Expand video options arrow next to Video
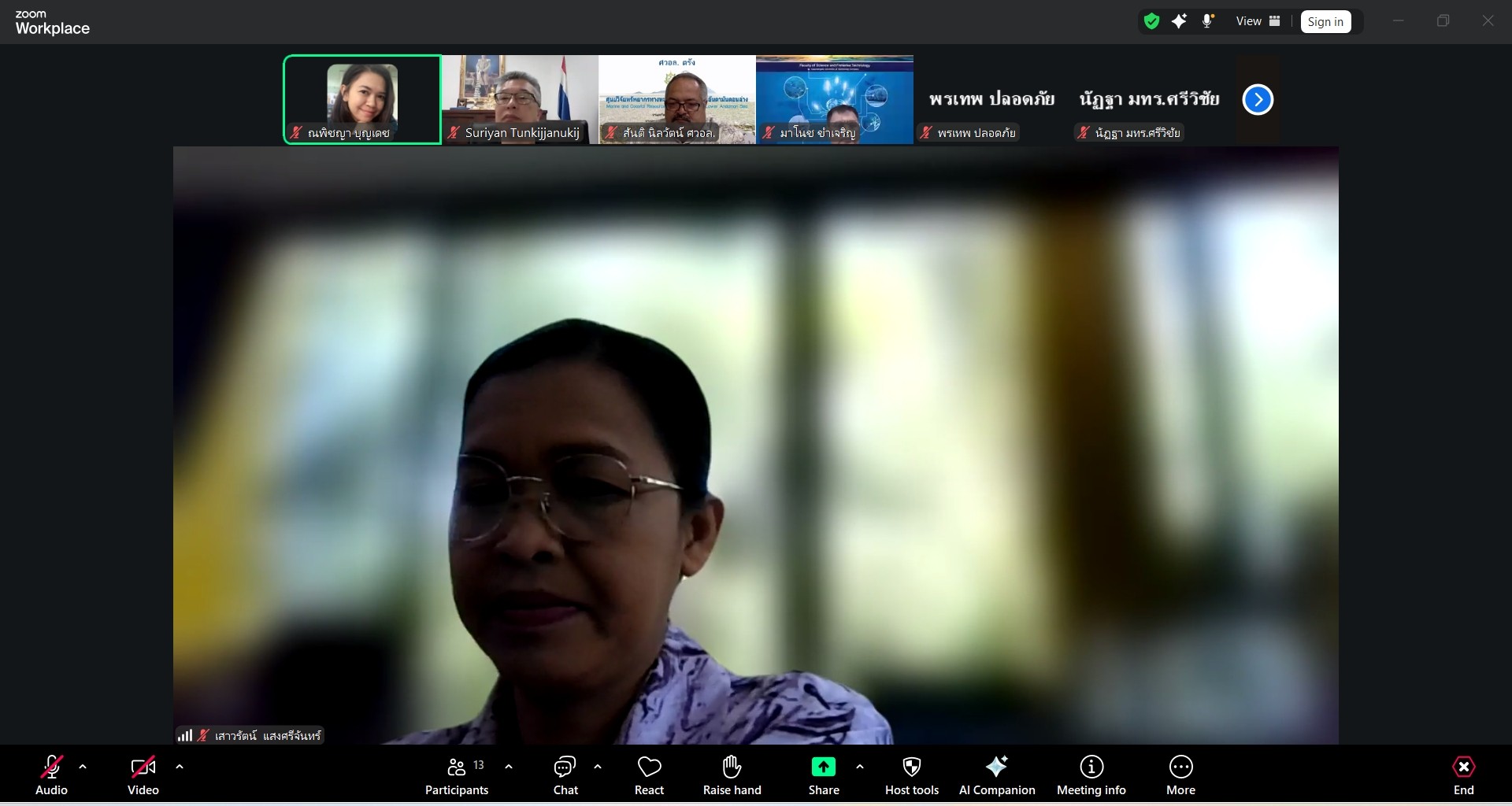This screenshot has height=806, width=1512. point(180,767)
